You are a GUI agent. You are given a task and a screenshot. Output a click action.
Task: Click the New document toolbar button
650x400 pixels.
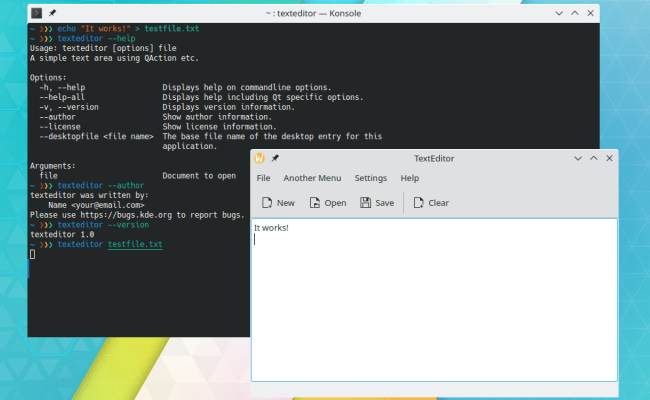tap(278, 203)
